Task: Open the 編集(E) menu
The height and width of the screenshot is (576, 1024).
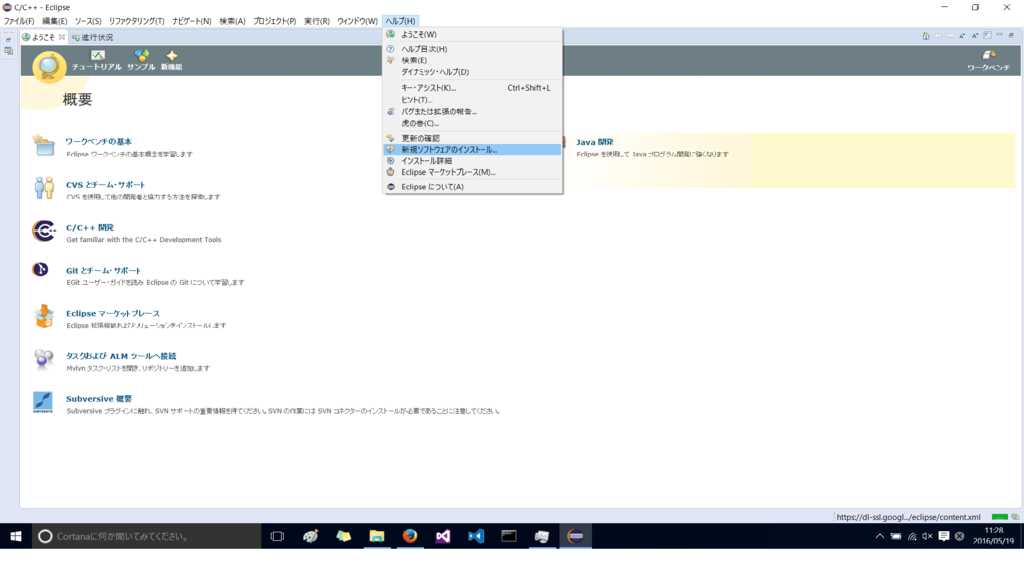Action: (54, 21)
